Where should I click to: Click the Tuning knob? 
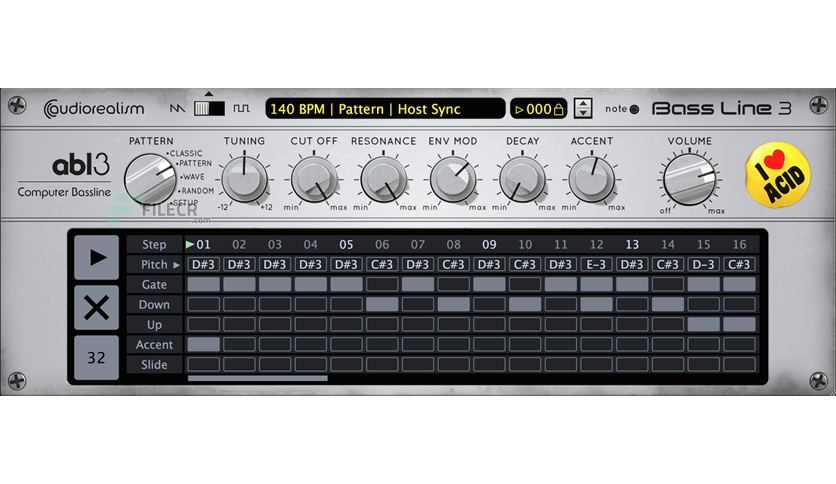(244, 179)
